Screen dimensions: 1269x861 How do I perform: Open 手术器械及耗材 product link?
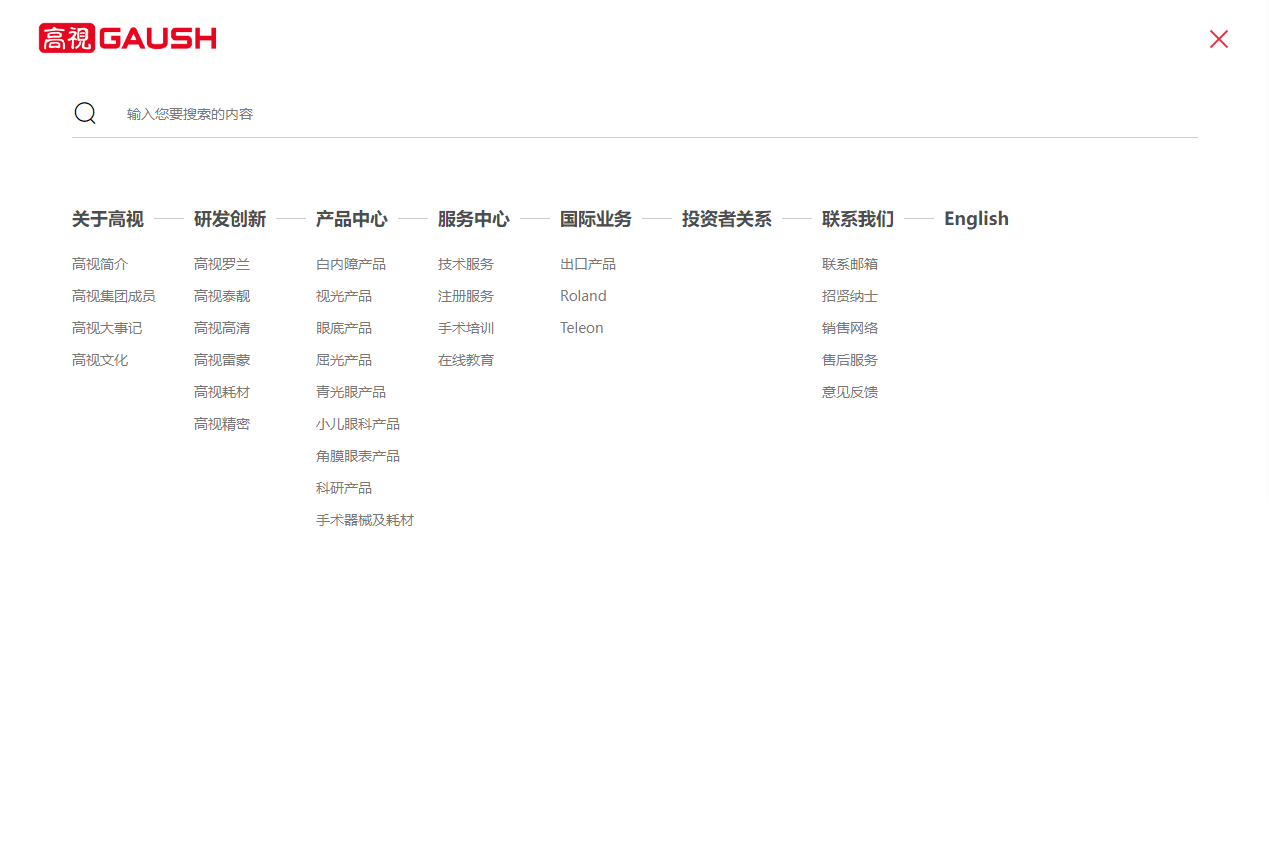tap(365, 520)
